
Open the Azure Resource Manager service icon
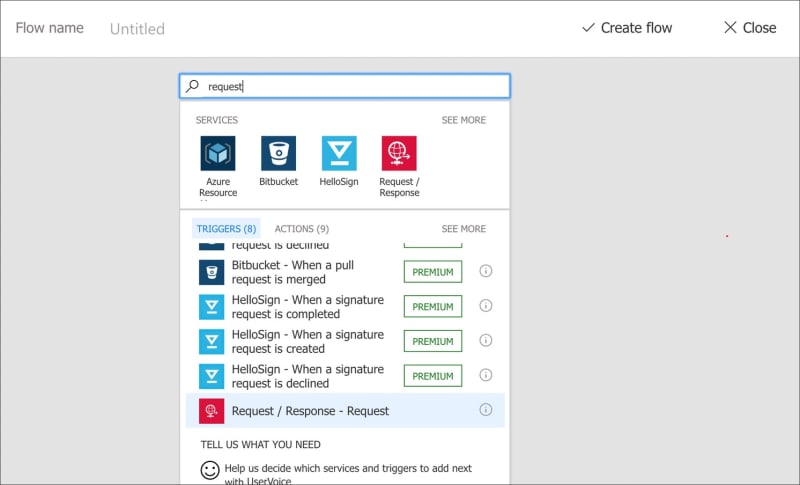[218, 153]
